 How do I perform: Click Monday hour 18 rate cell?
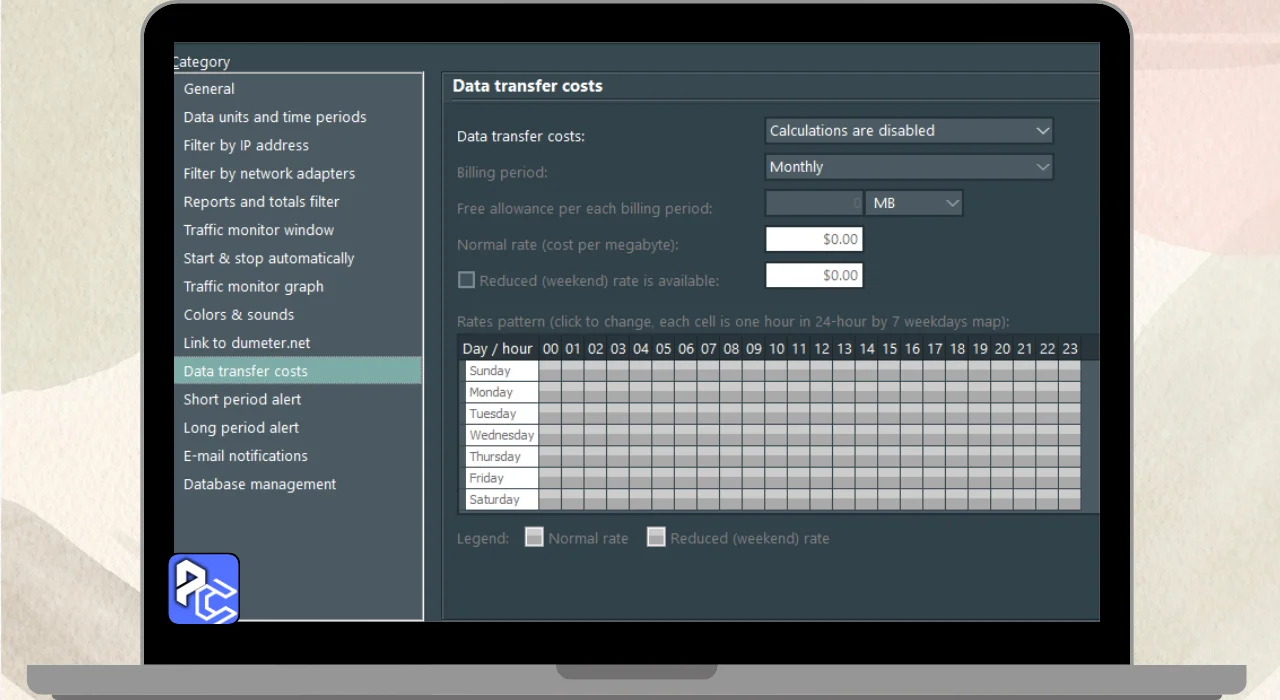(x=957, y=392)
